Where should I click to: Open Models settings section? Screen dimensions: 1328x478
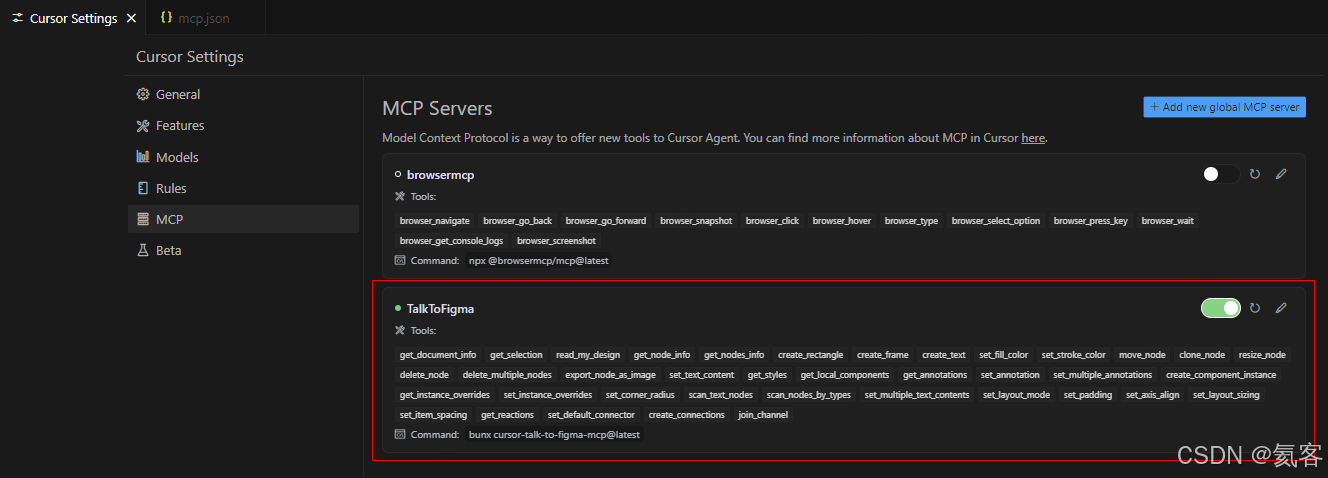[243, 157]
